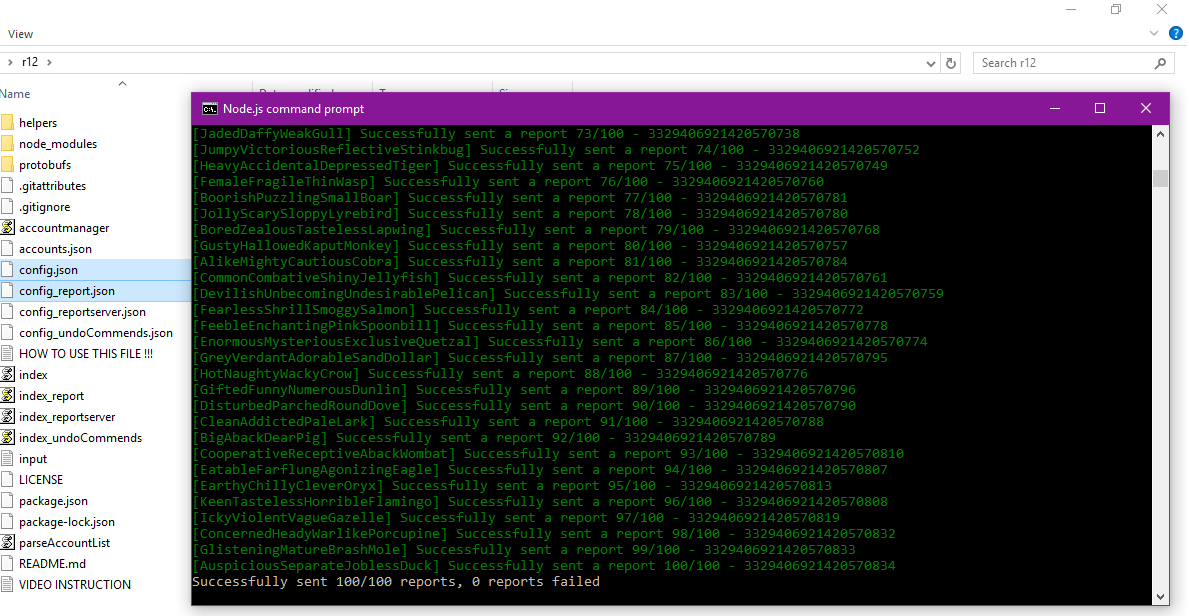This screenshot has height=616, width=1189.
Task: Click the 'Successfully sent 100/100 reports' summary line
Action: tap(396, 582)
